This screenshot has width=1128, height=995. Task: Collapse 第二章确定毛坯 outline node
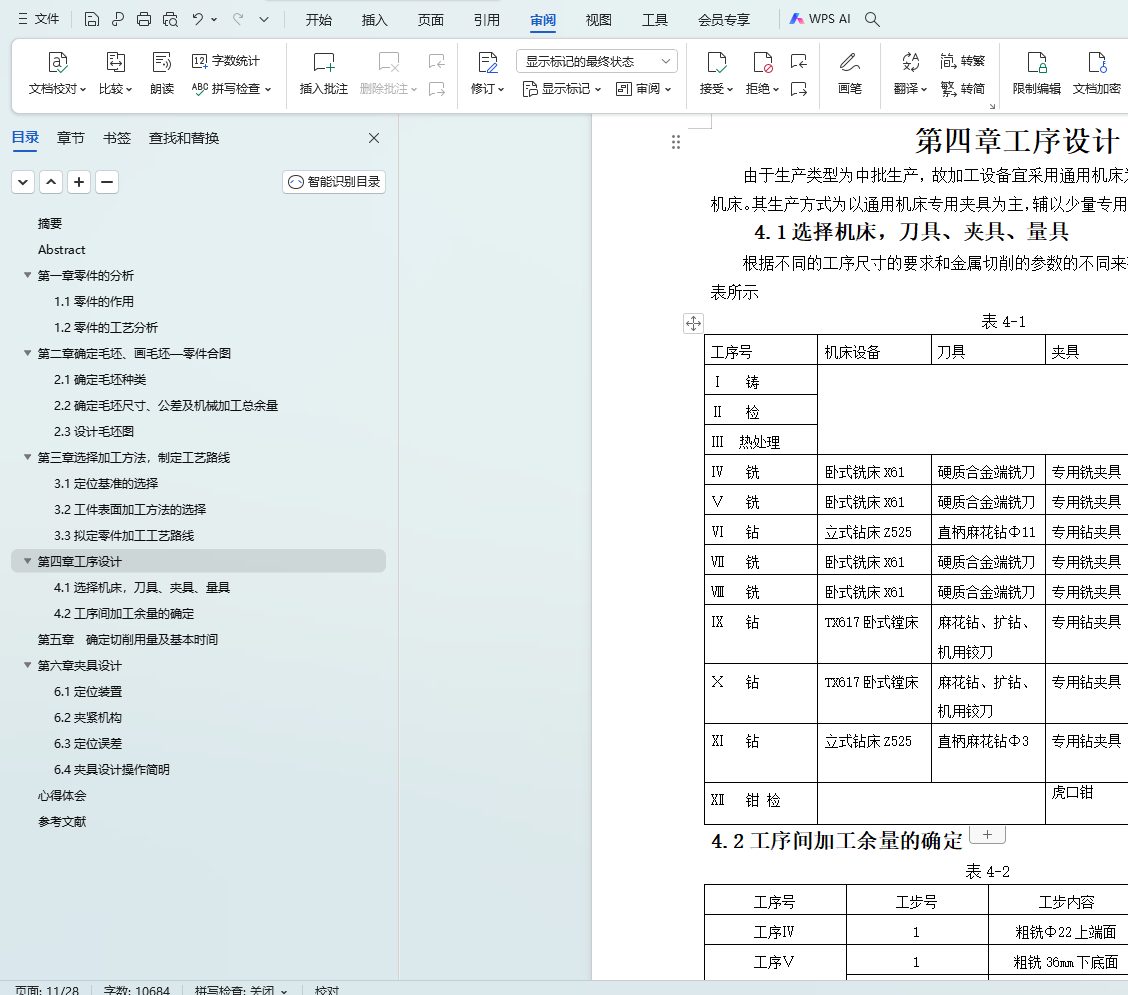[x=27, y=353]
